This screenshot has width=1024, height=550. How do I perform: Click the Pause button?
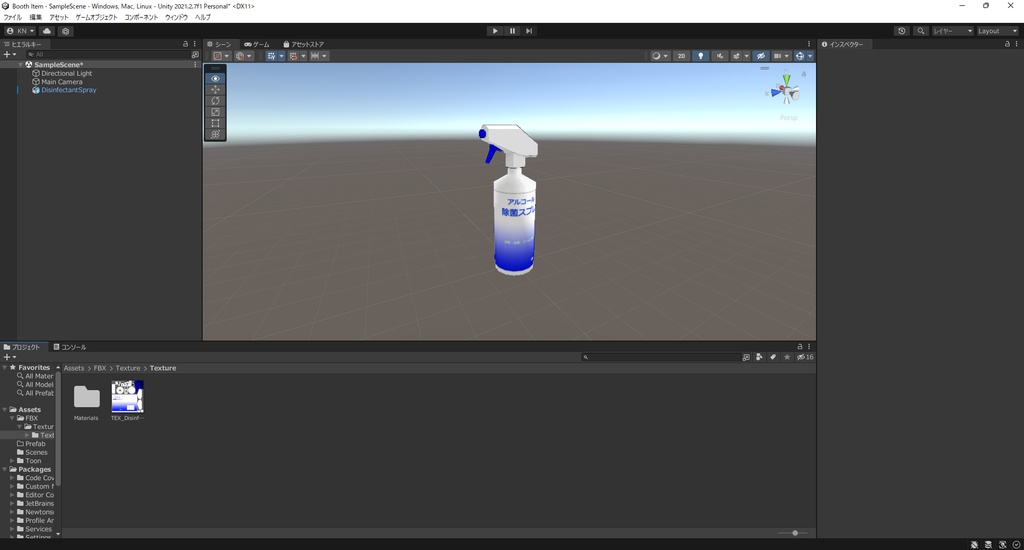[x=512, y=31]
